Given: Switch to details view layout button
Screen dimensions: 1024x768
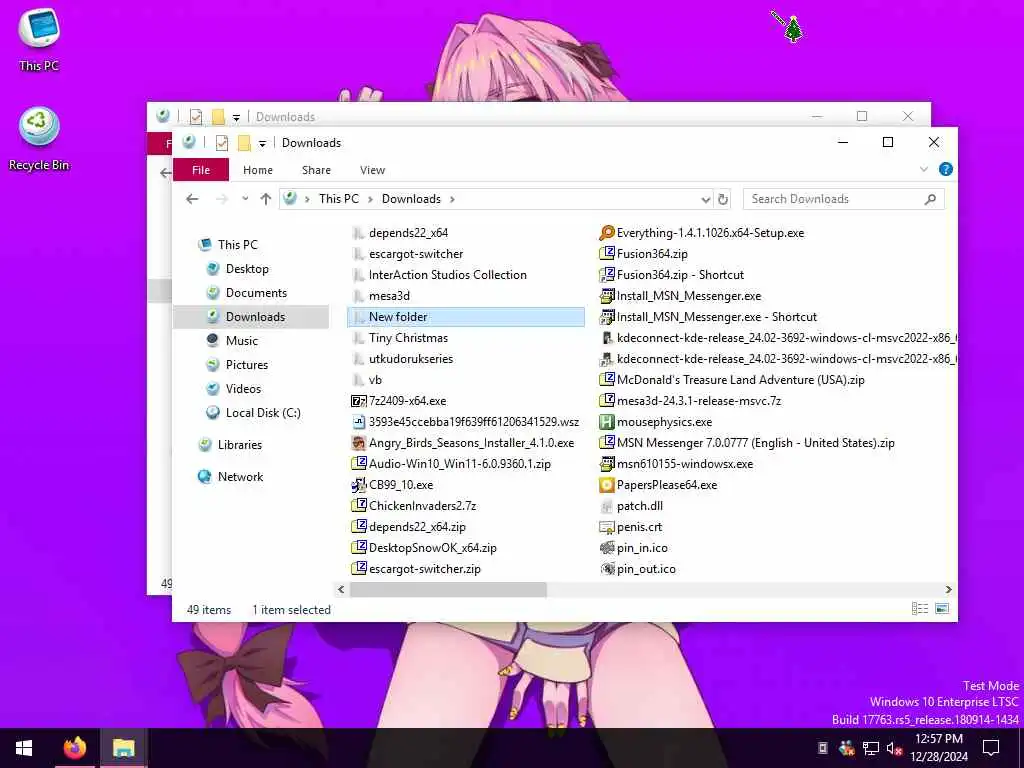Looking at the screenshot, I should [x=920, y=609].
